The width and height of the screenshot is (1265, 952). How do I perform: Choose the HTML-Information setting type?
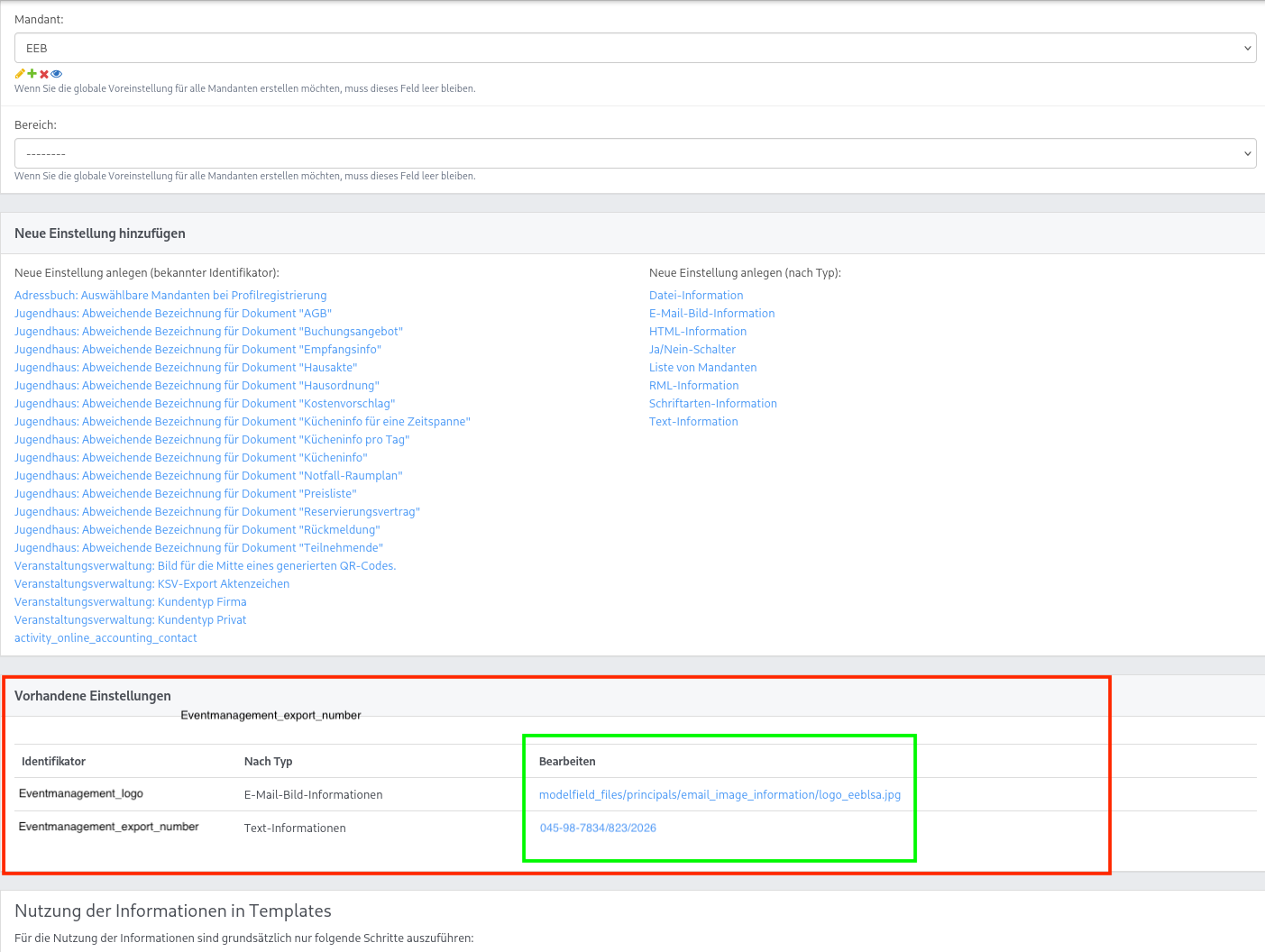tap(697, 332)
